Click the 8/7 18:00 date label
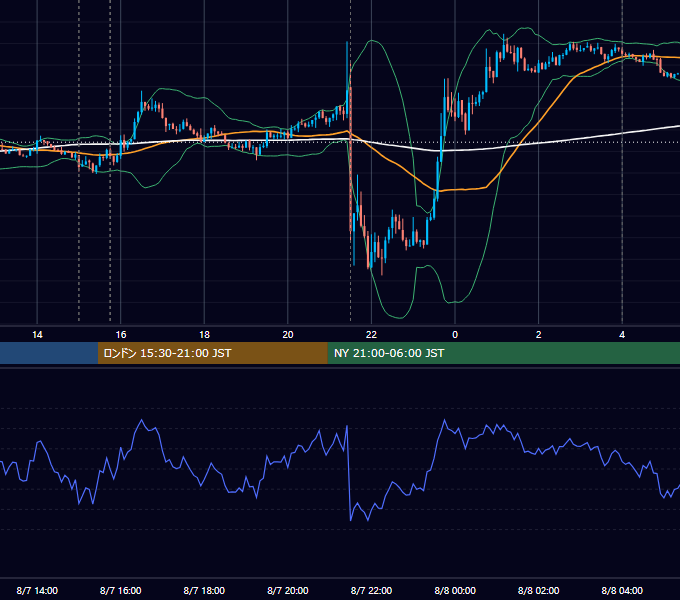680x600 pixels. pos(204,590)
